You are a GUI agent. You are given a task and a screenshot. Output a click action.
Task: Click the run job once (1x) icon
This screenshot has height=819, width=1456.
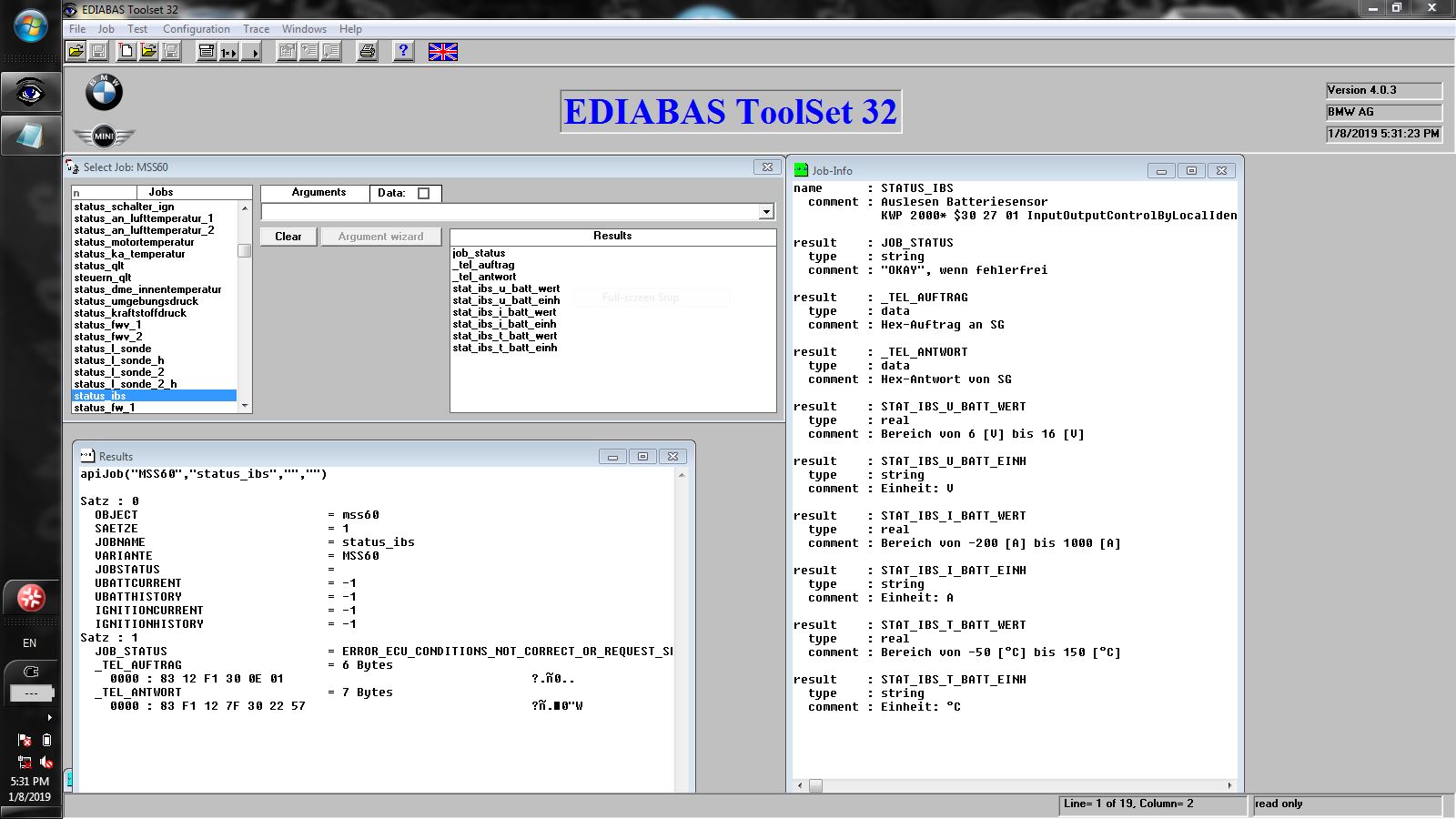(228, 52)
